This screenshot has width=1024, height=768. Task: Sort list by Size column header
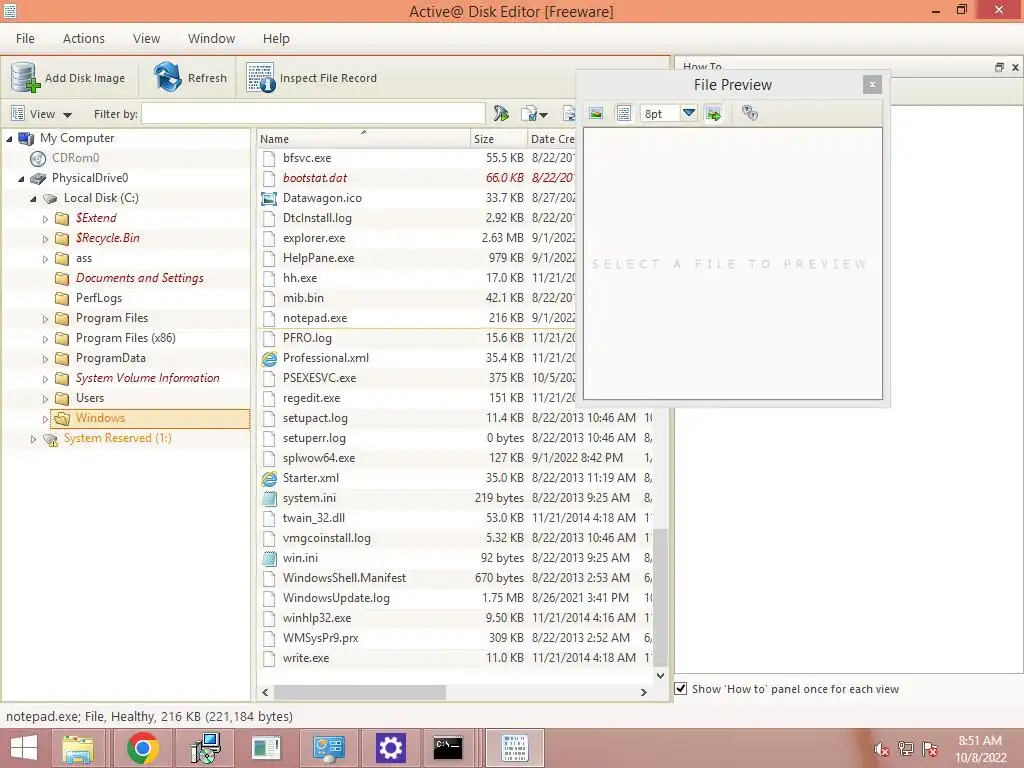[499, 138]
